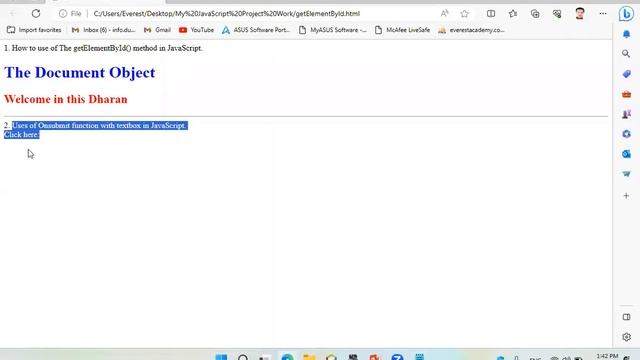Open the sidebar Shopping tag icon

click(627, 74)
